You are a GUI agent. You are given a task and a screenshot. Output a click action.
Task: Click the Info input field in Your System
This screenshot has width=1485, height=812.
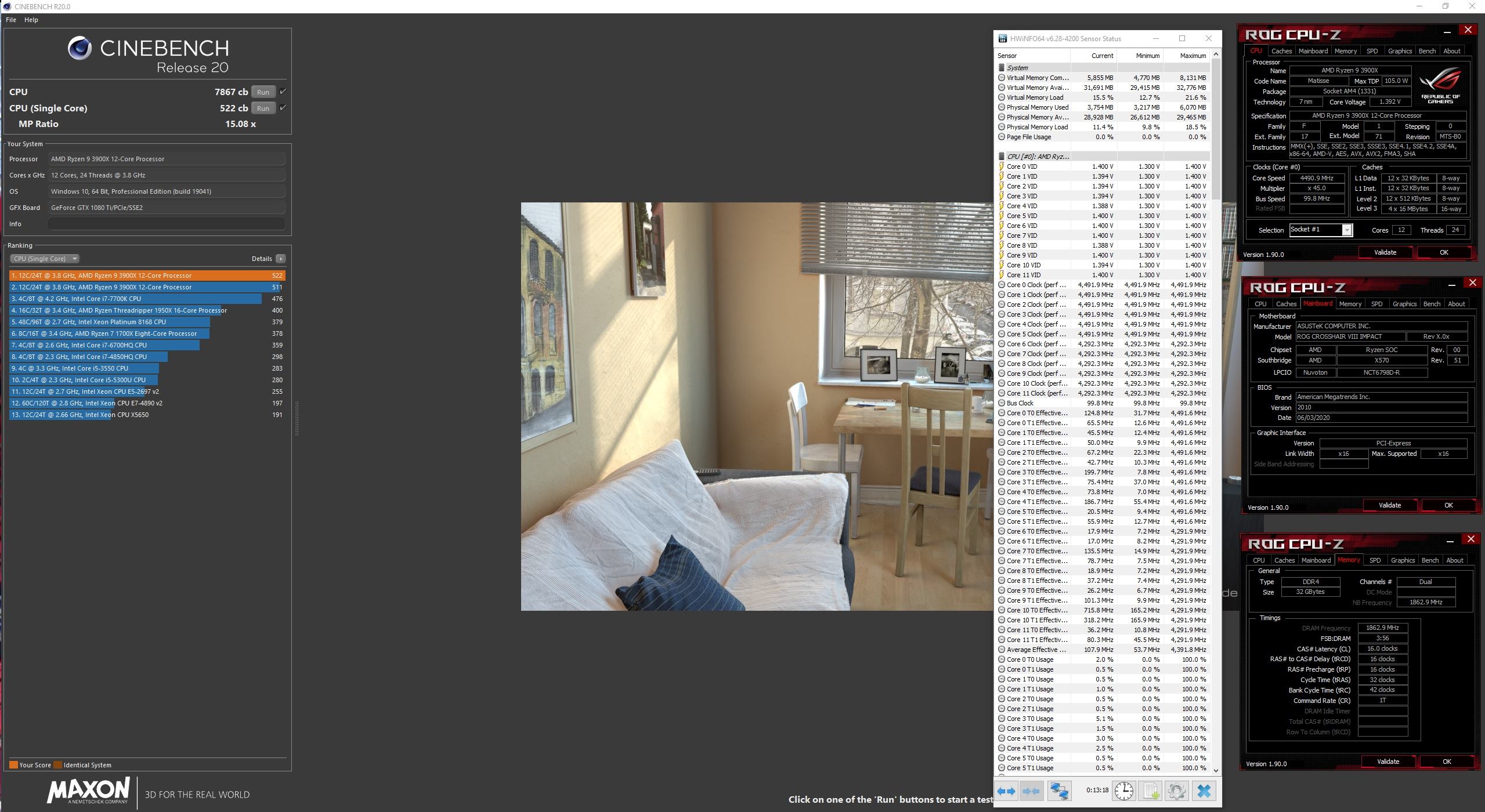tap(167, 224)
